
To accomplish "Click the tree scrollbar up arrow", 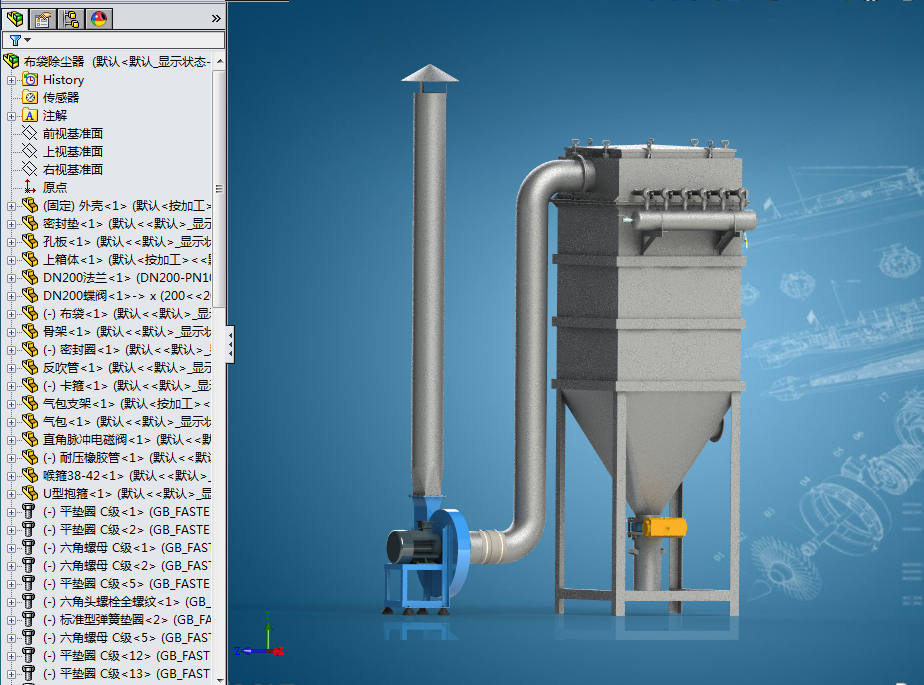I will coord(219,61).
